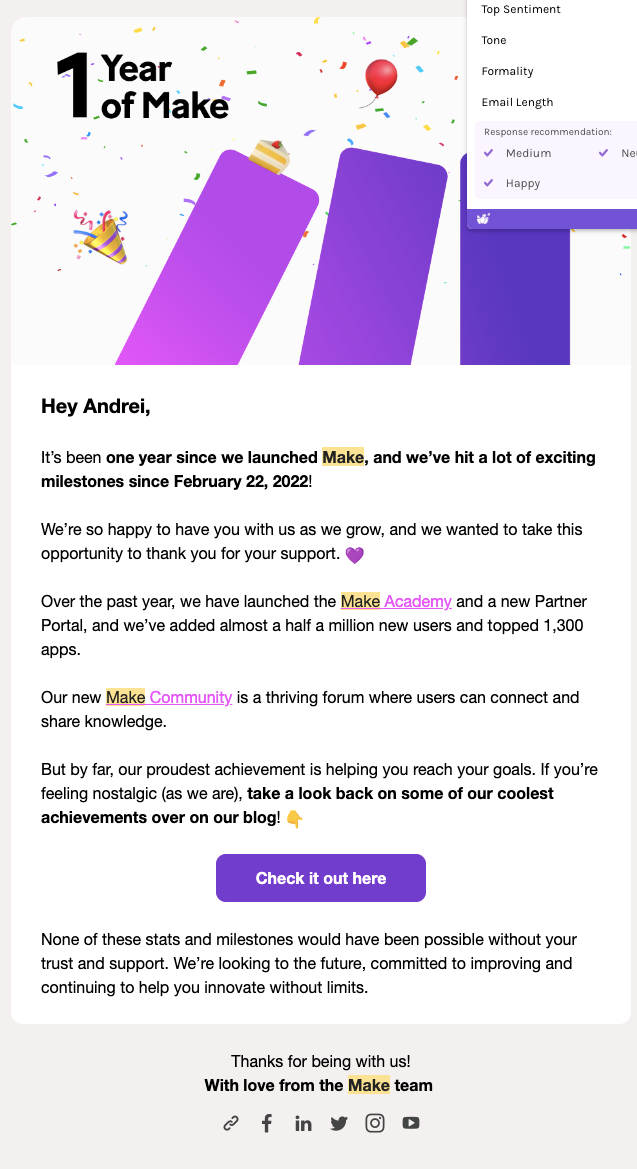Click the Response recommendation label

pyautogui.click(x=547, y=132)
